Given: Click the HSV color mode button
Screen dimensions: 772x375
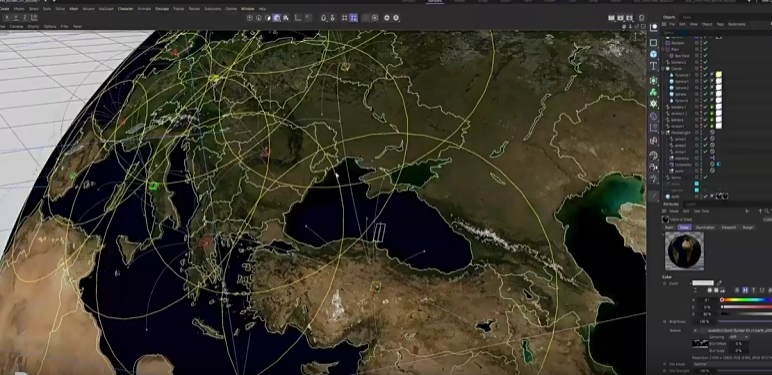Looking at the screenshot, I should [x=745, y=290].
